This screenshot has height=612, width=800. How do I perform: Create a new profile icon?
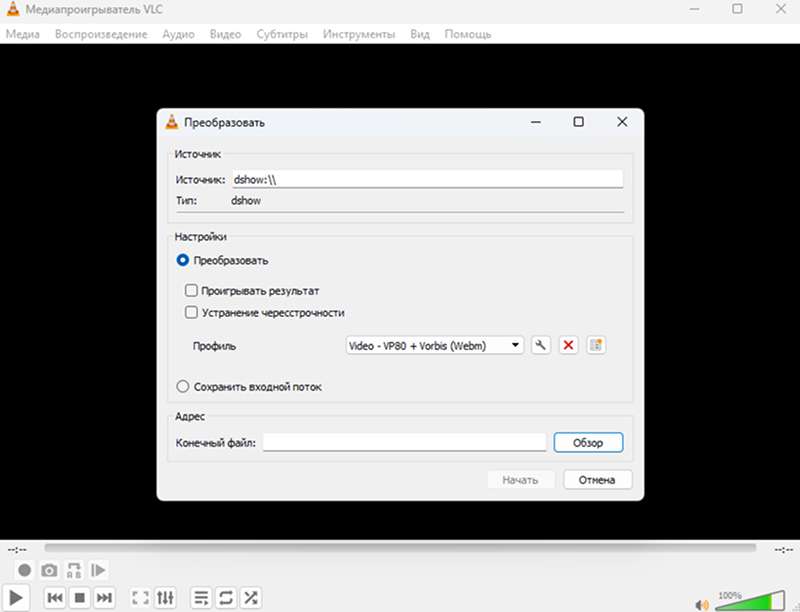[x=596, y=345]
